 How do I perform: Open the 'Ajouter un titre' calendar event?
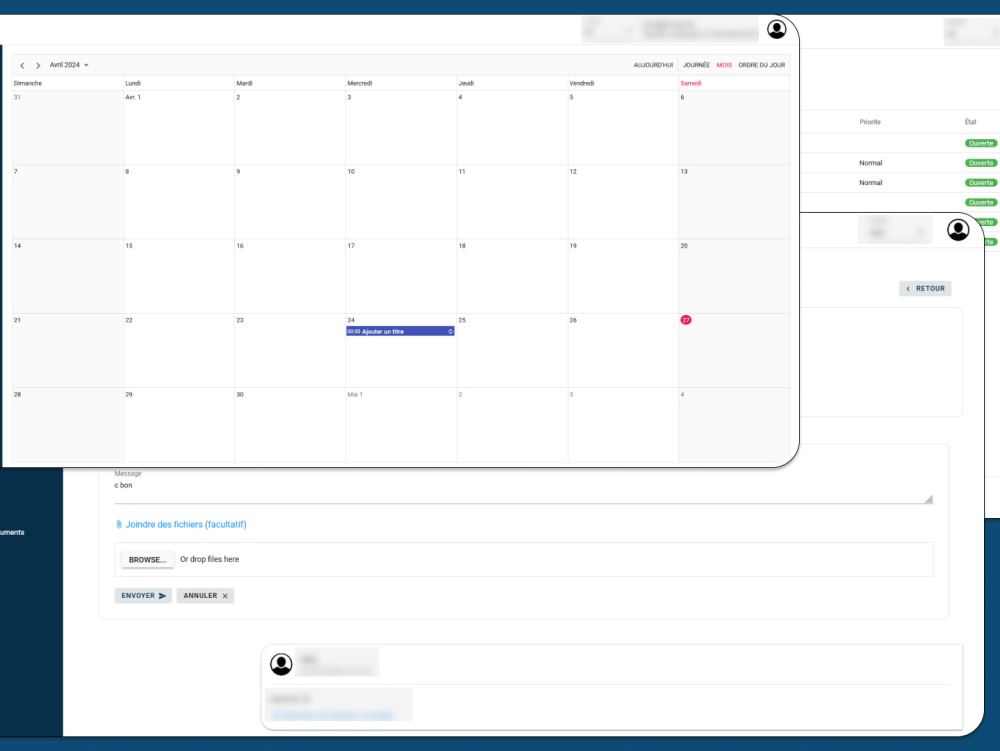tap(400, 332)
